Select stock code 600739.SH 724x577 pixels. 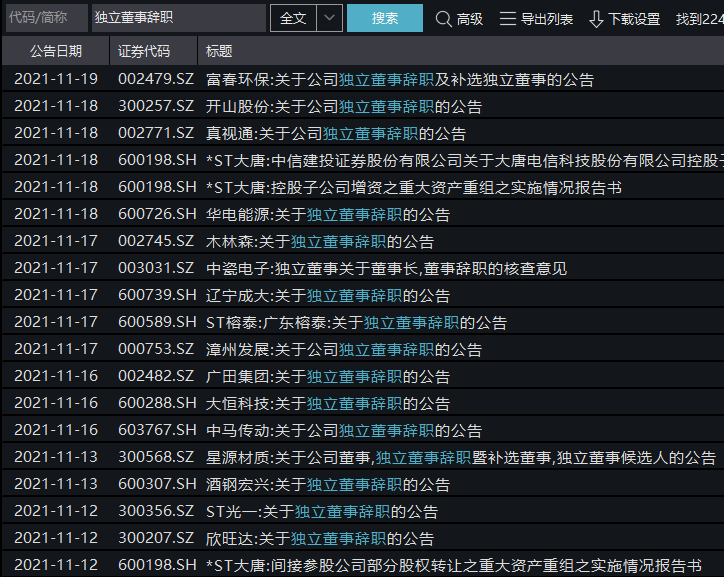coord(157,295)
